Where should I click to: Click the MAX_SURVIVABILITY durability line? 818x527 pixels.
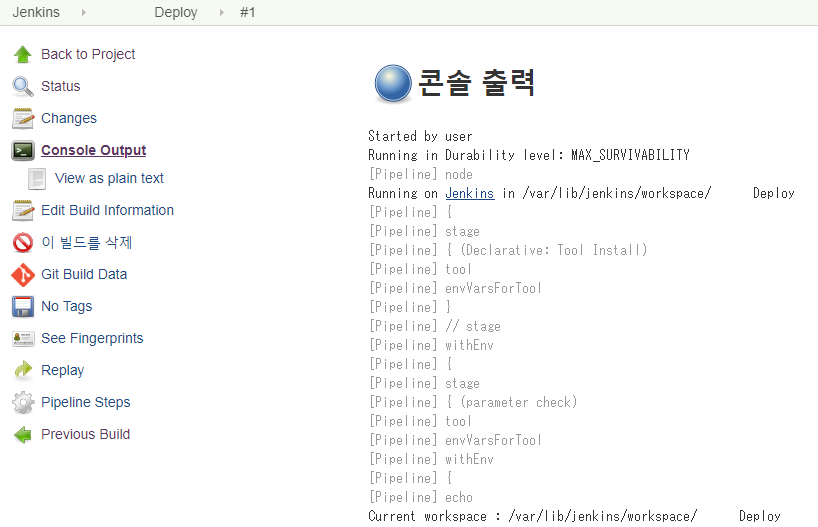tap(529, 155)
